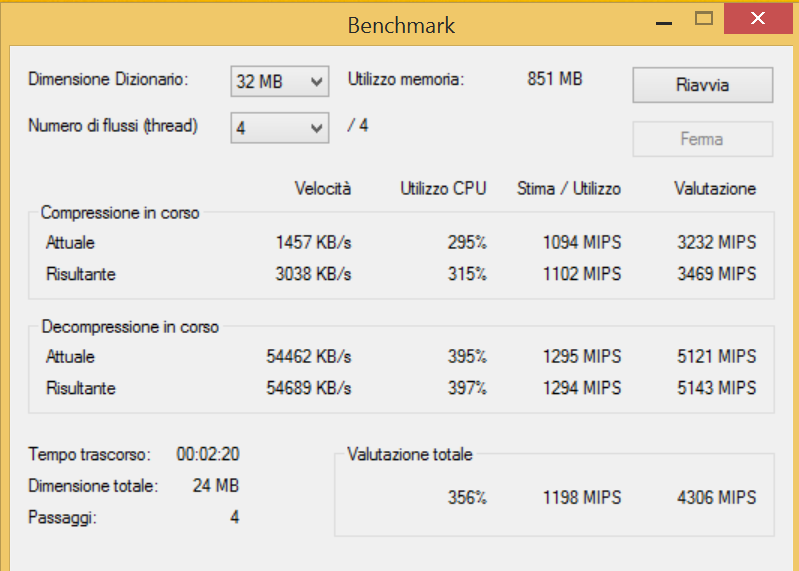Click the Ferma button

pyautogui.click(x=702, y=139)
